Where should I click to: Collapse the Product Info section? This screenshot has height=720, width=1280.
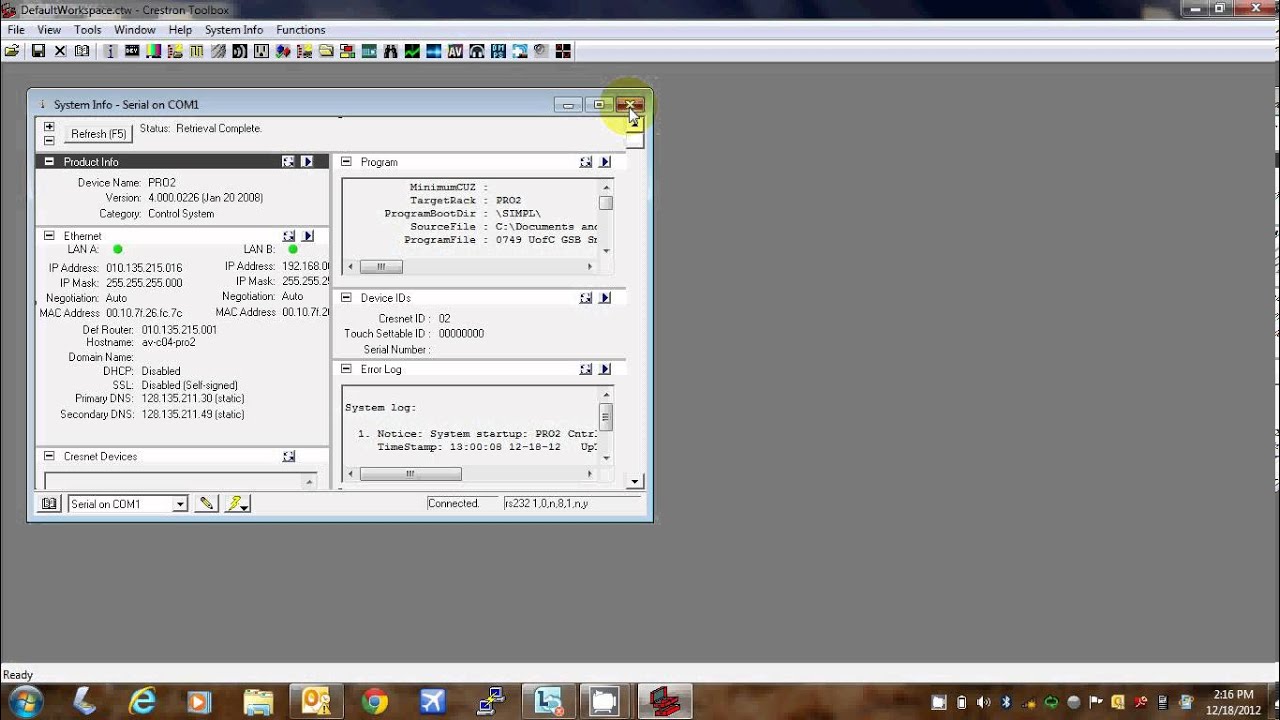[x=49, y=161]
